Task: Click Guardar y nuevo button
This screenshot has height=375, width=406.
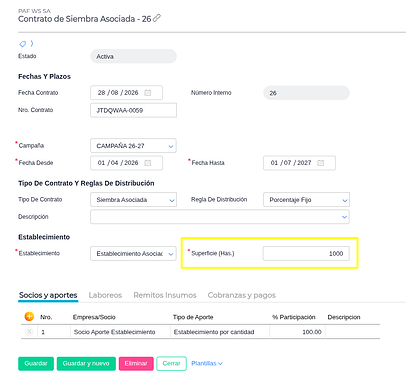Action: [x=86, y=363]
